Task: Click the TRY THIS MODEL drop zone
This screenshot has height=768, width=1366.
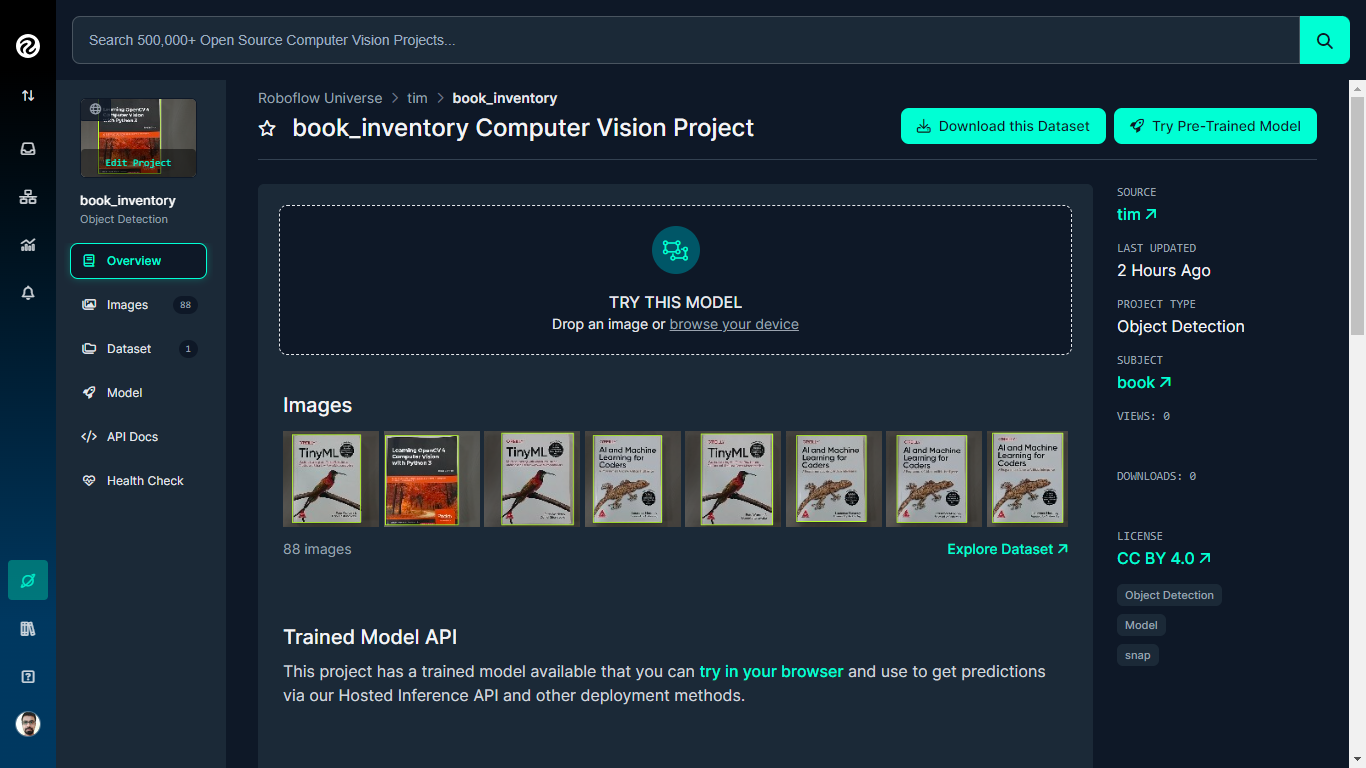Action: [675, 280]
